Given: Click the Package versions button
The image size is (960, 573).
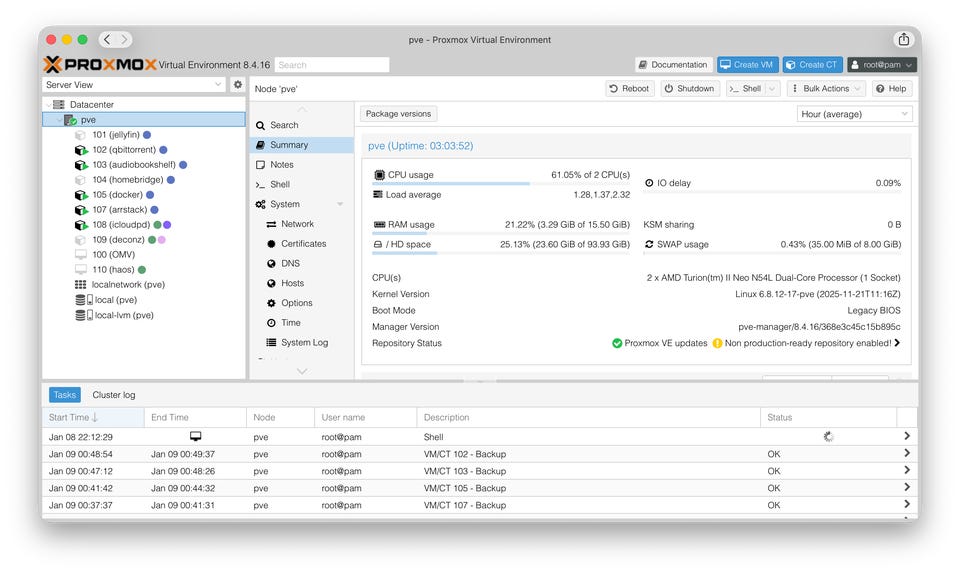Looking at the screenshot, I should (x=398, y=114).
